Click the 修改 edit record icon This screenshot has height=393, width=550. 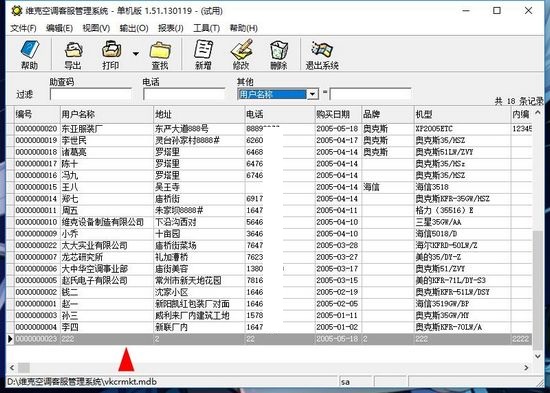[242, 49]
